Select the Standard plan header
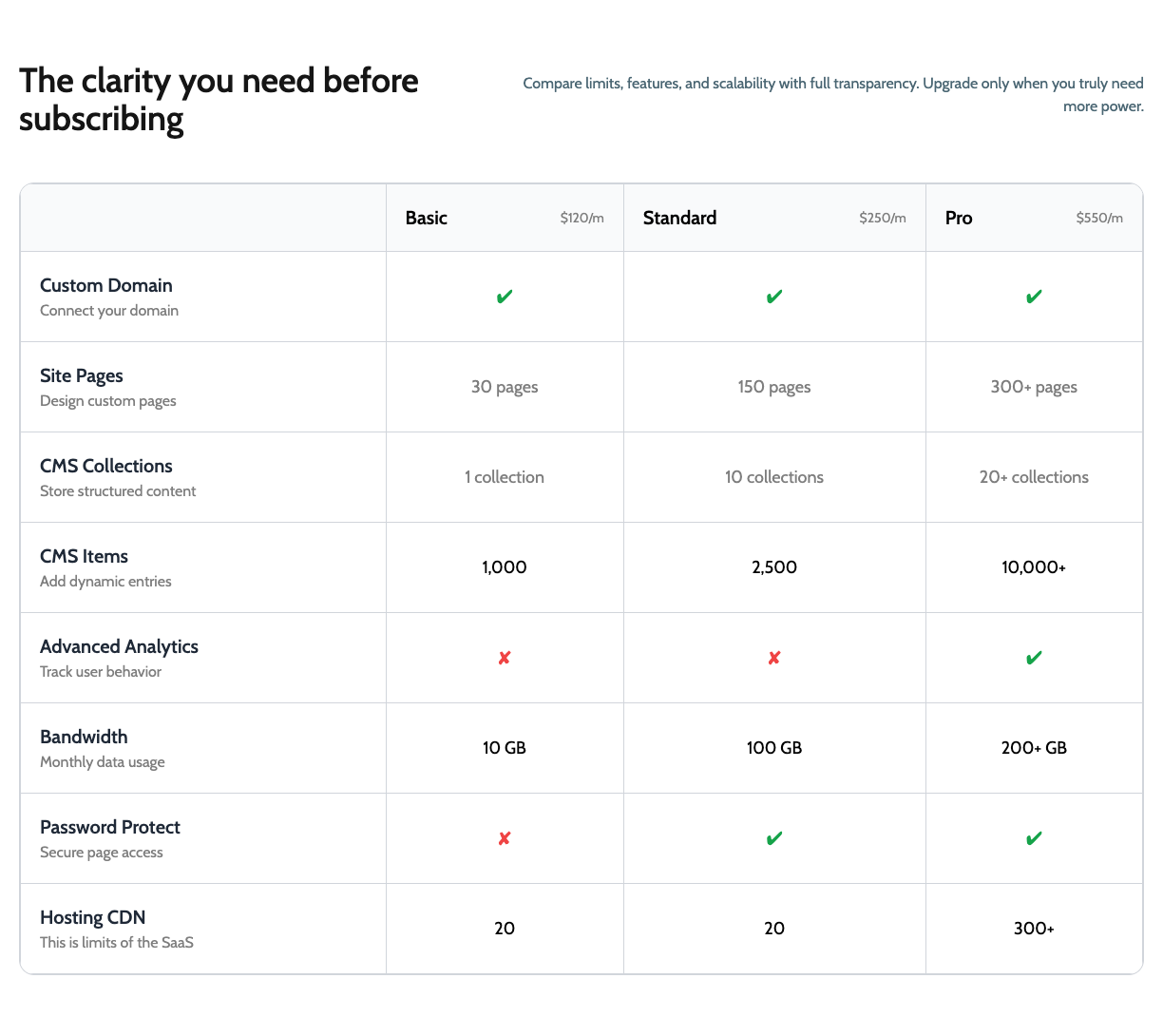 679,218
